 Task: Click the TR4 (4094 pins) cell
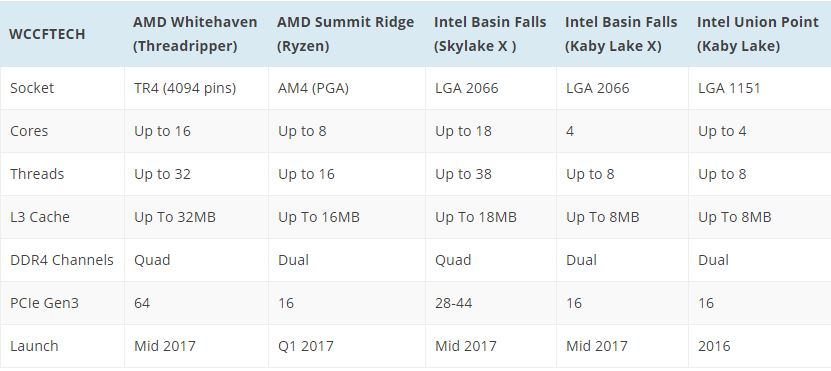pyautogui.click(x=185, y=87)
